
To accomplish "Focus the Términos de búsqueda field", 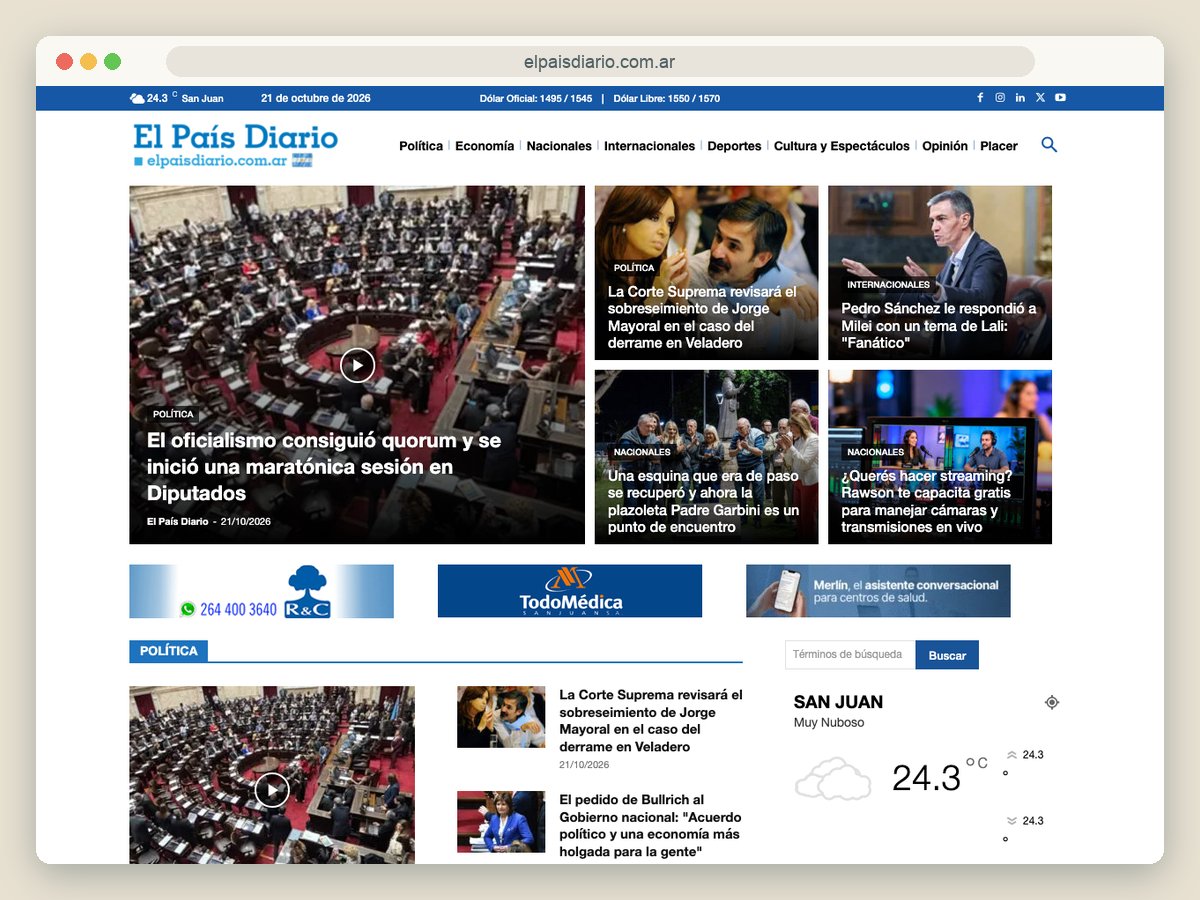I will point(850,655).
